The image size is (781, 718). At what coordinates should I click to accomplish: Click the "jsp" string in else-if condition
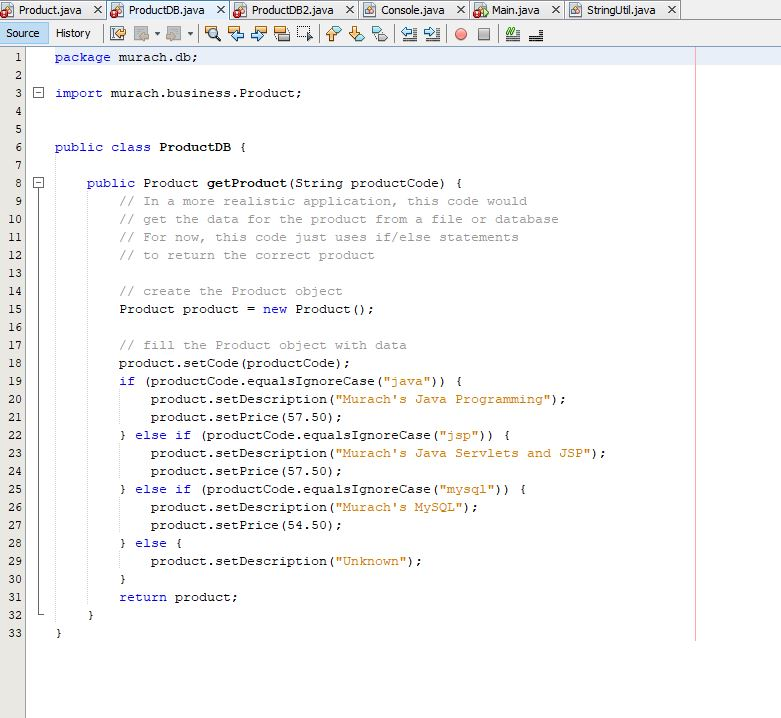coord(459,435)
